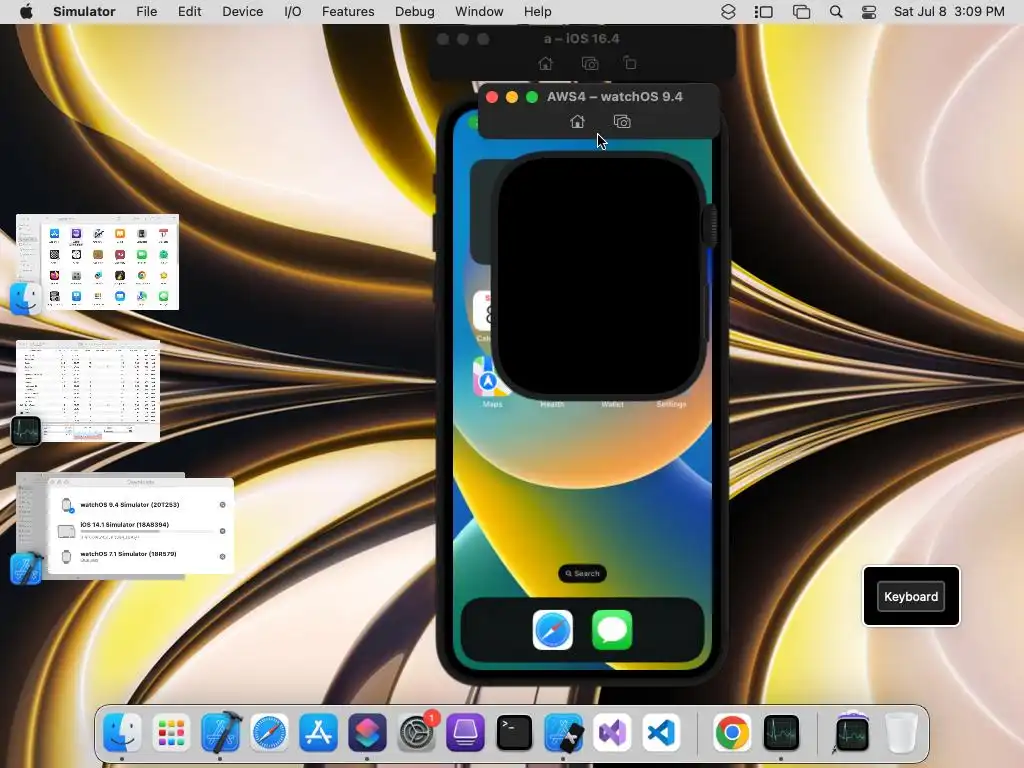Click the screenshot button in watchOS simulator window

(622, 121)
